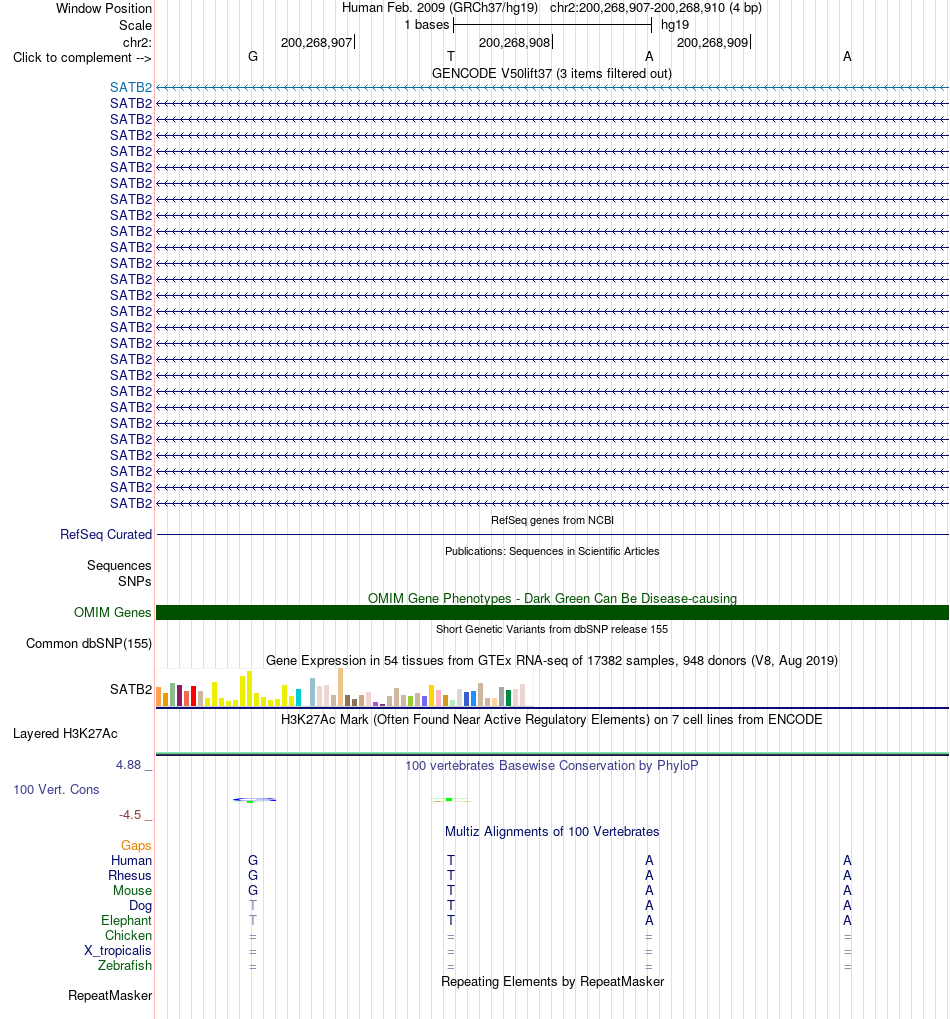The height and width of the screenshot is (1019, 950).
Task: Open 'Publications: Sequences in Scientific Articles' title
Action: 552,551
